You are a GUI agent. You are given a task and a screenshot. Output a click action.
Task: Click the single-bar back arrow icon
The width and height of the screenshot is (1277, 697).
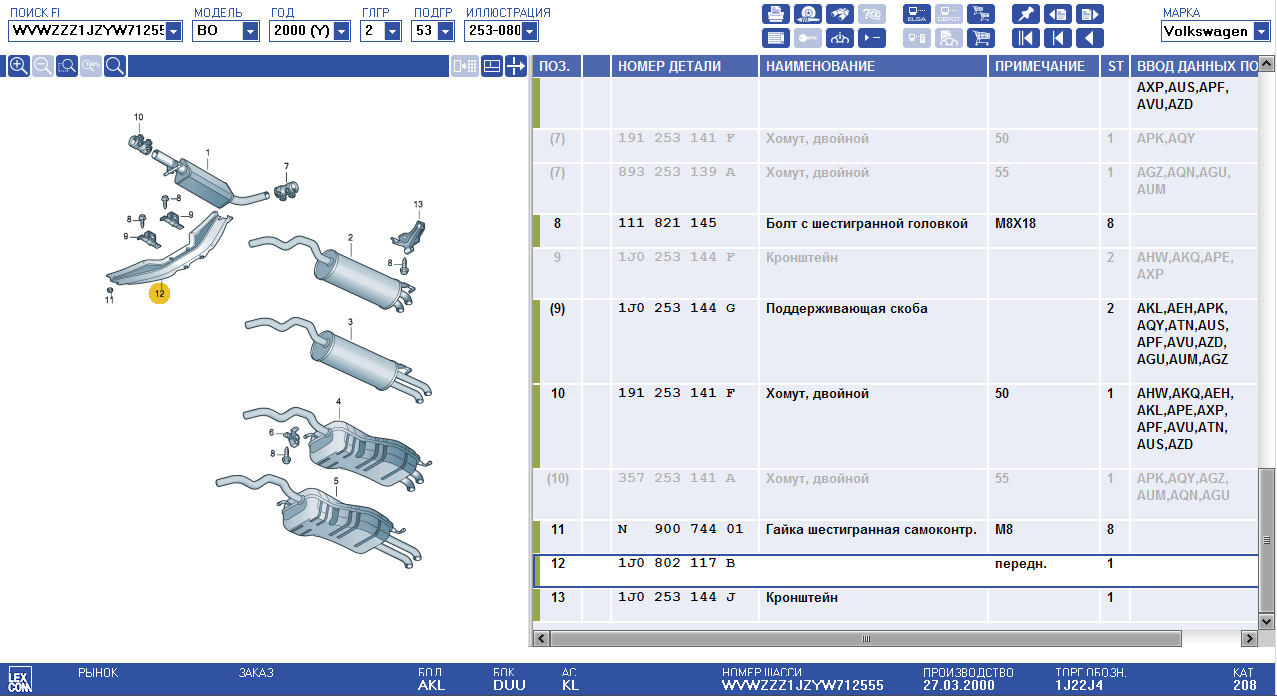[1057, 38]
